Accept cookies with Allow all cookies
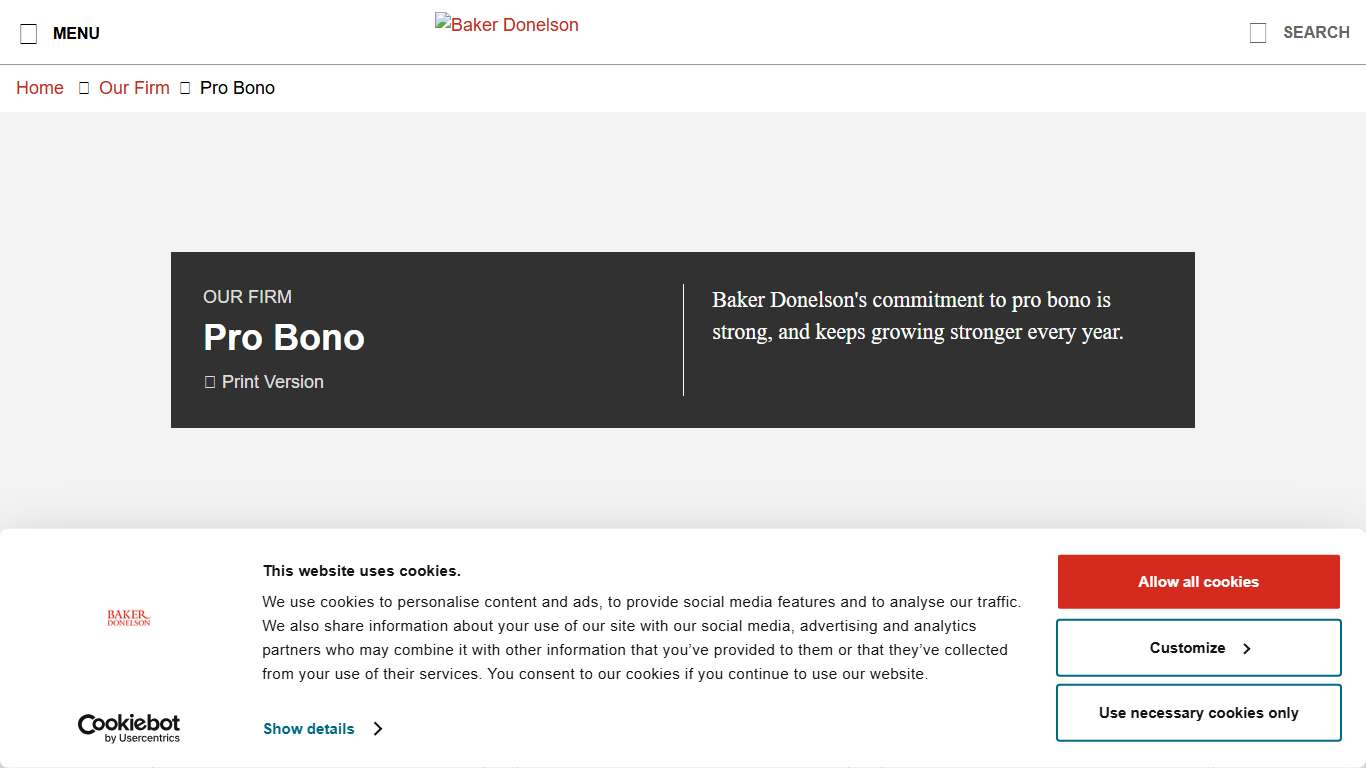 (1197, 581)
